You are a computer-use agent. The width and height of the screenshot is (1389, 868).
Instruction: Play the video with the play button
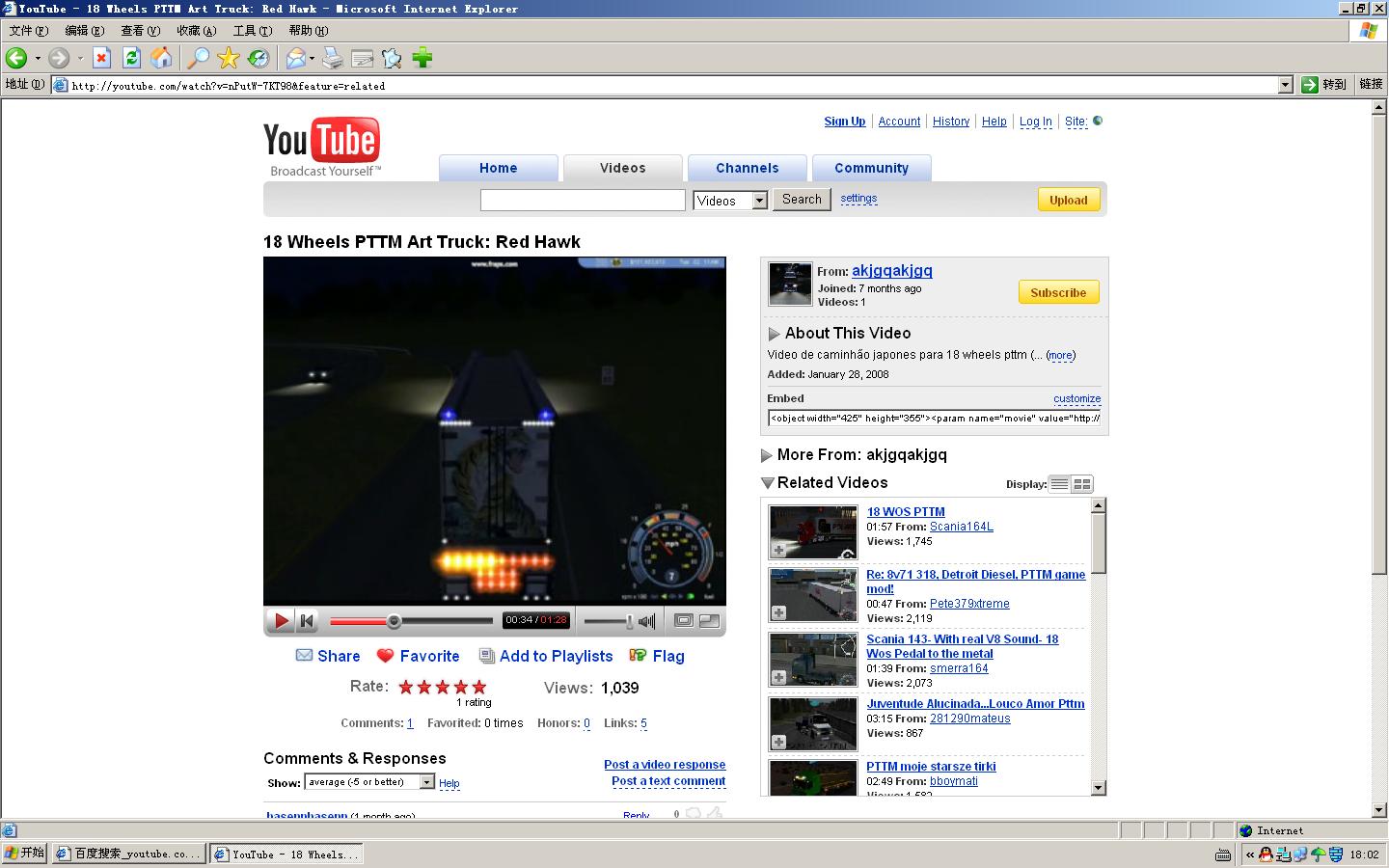tap(281, 621)
